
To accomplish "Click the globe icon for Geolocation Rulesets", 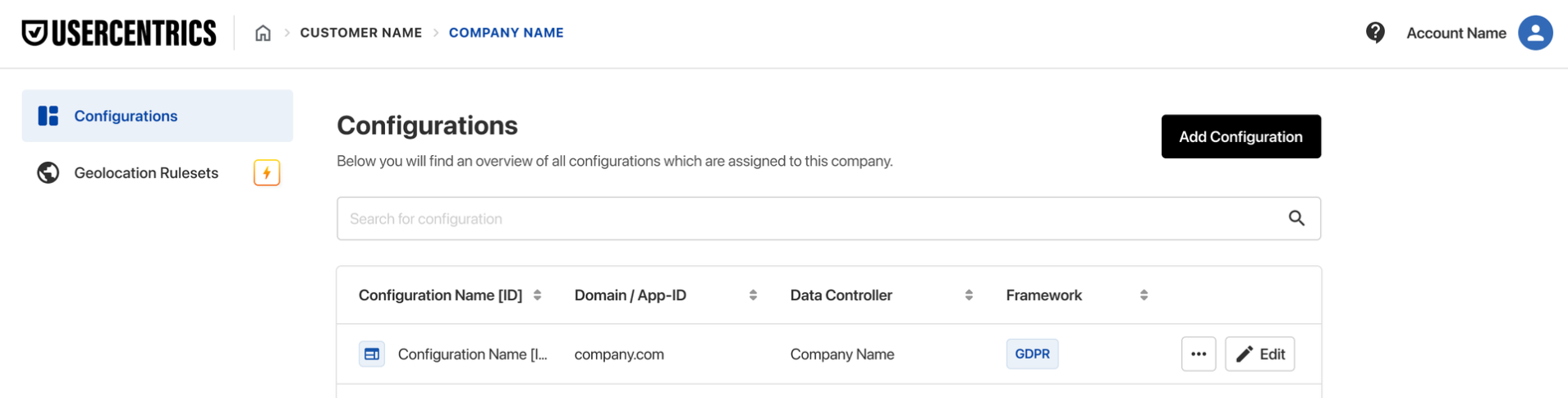I will [48, 172].
